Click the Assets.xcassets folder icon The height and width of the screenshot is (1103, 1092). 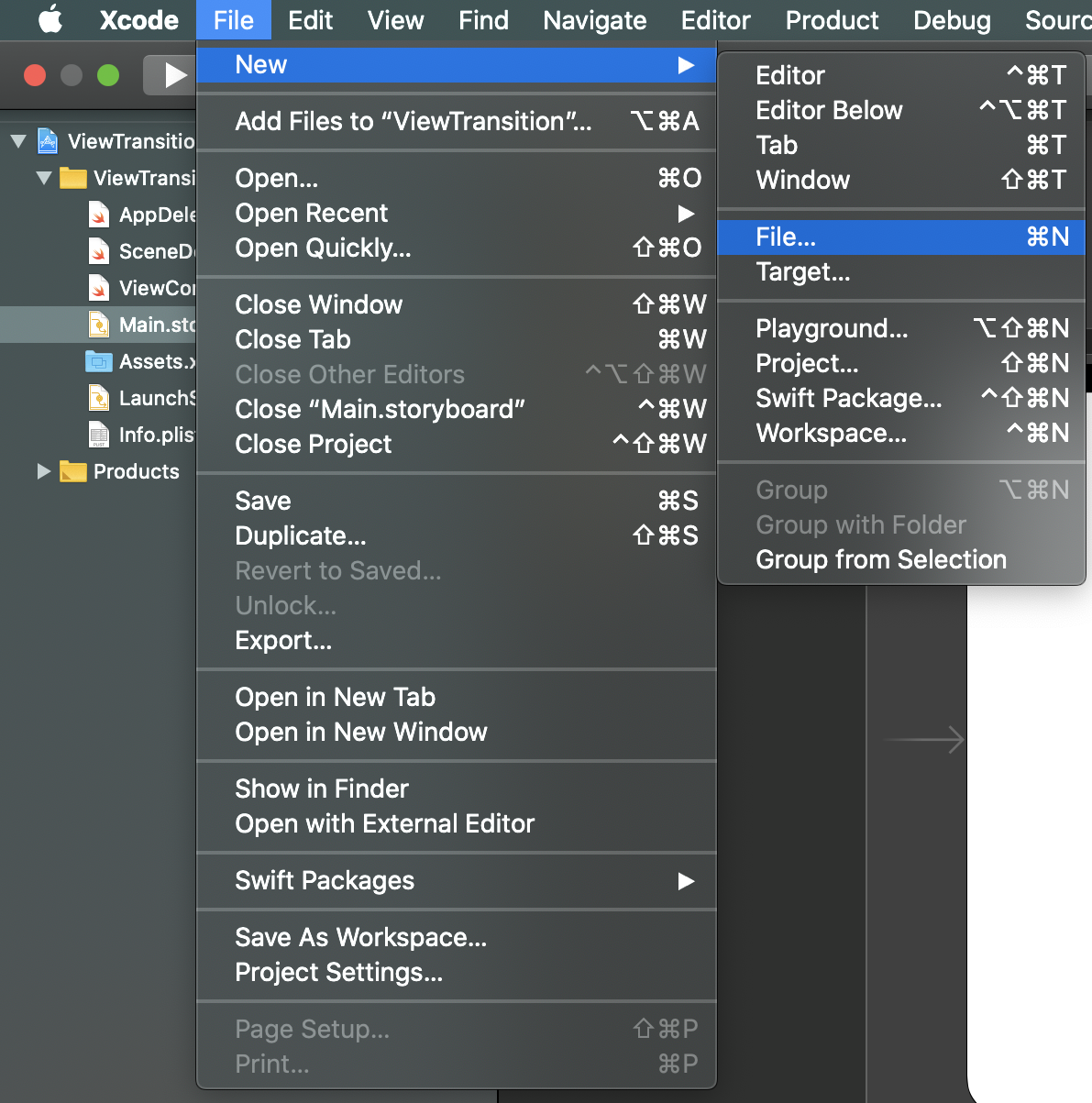pos(99,361)
